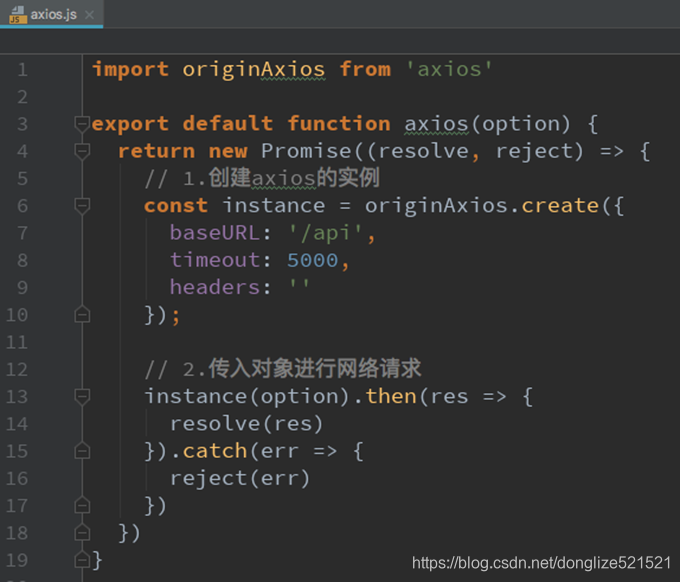Click 'reject(err)' on line 16

pyautogui.click(x=240, y=479)
